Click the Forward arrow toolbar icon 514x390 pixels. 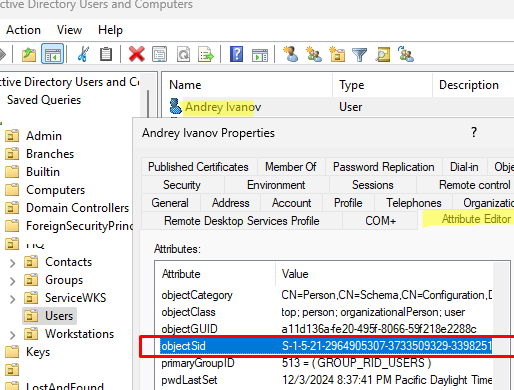3,54
